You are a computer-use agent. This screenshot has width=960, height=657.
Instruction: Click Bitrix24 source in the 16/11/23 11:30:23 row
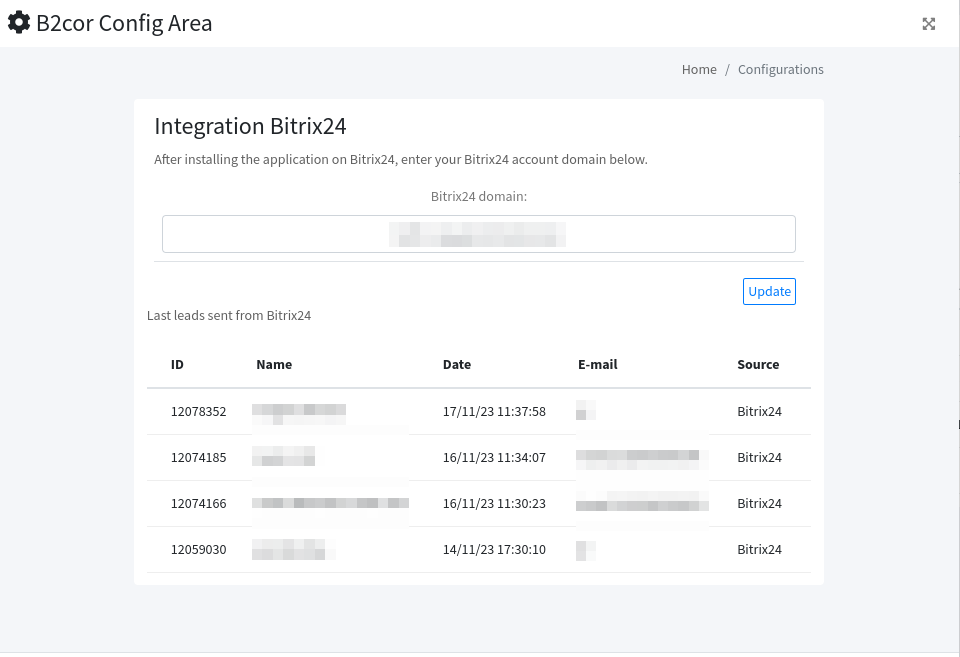pos(759,504)
